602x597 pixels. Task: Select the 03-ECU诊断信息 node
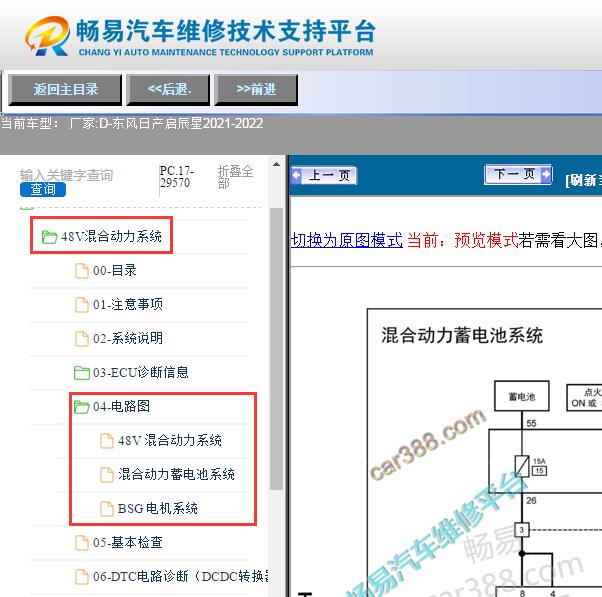coord(141,372)
